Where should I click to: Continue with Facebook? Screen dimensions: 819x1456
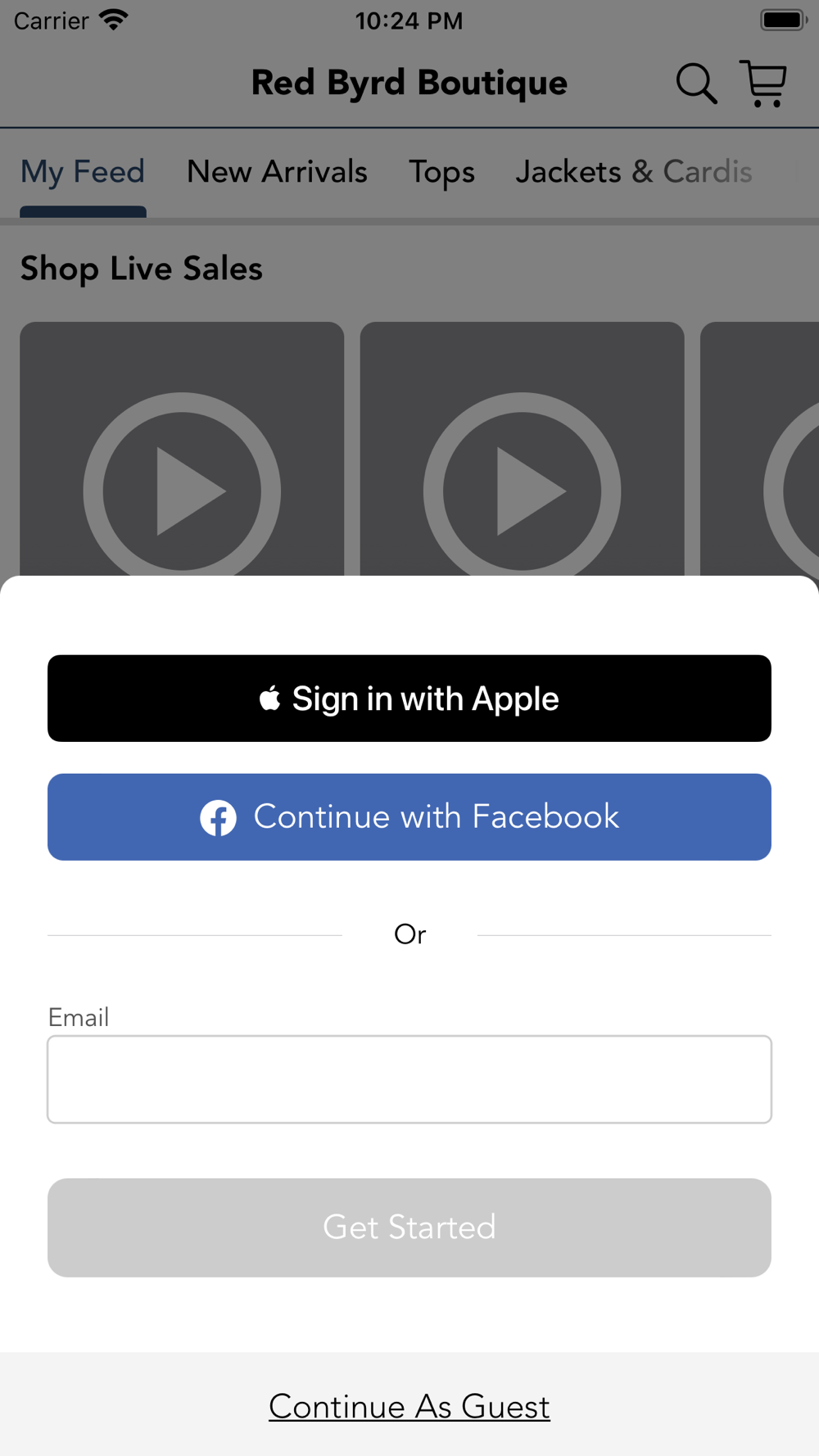coord(409,817)
